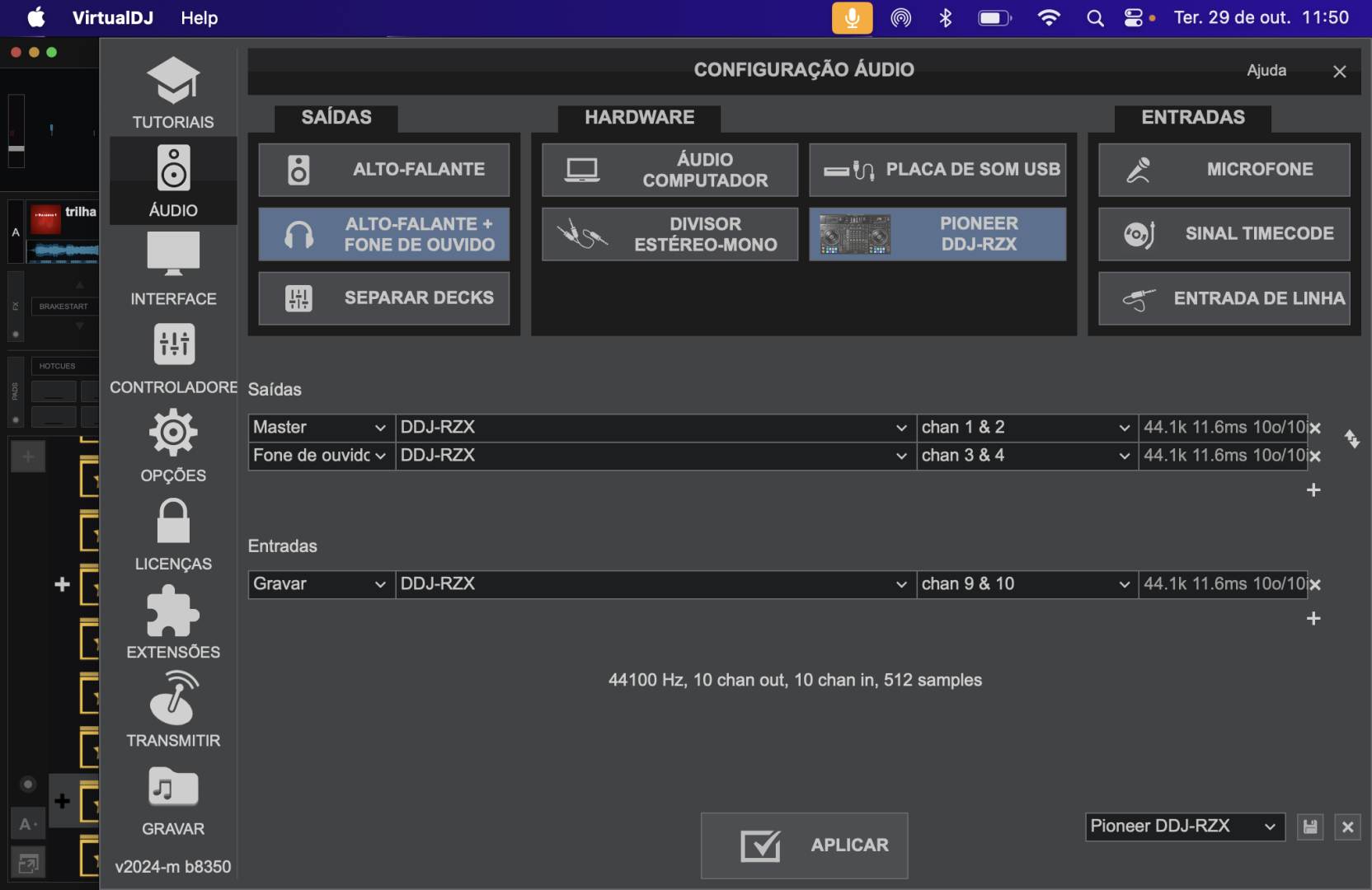Click the Gravar row 44.1k latency field
This screenshot has width=1372, height=890.
point(1224,584)
